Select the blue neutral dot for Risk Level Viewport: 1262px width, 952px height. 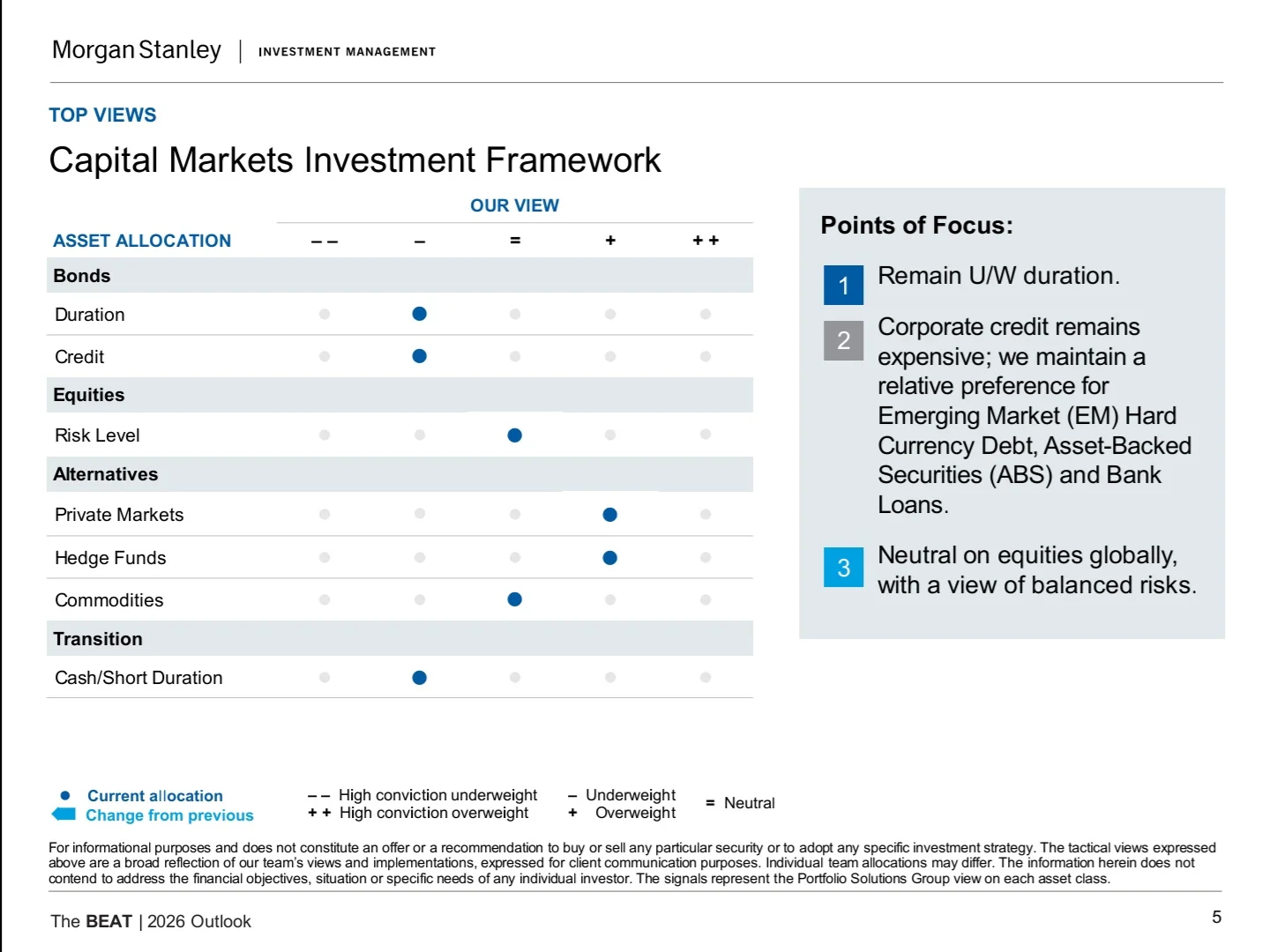pyautogui.click(x=515, y=435)
